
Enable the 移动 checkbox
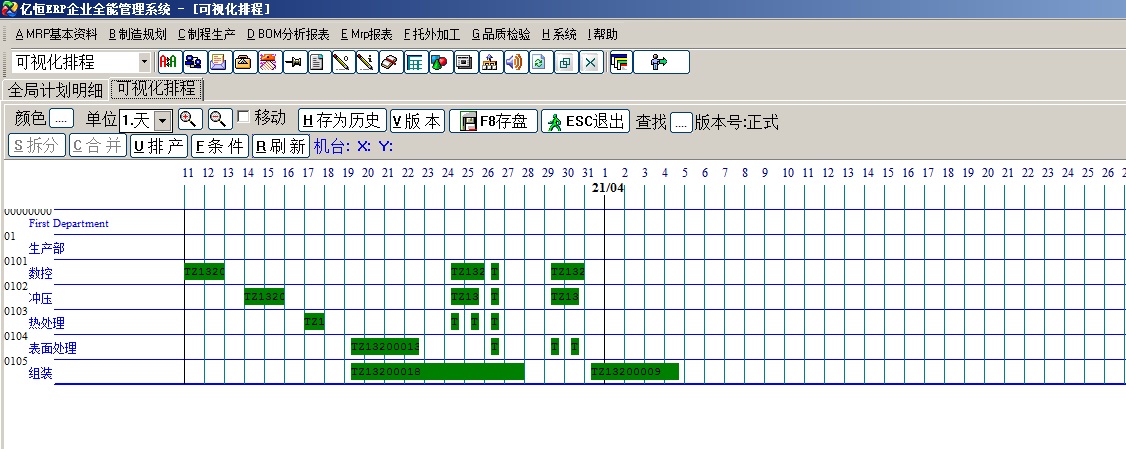[243, 116]
